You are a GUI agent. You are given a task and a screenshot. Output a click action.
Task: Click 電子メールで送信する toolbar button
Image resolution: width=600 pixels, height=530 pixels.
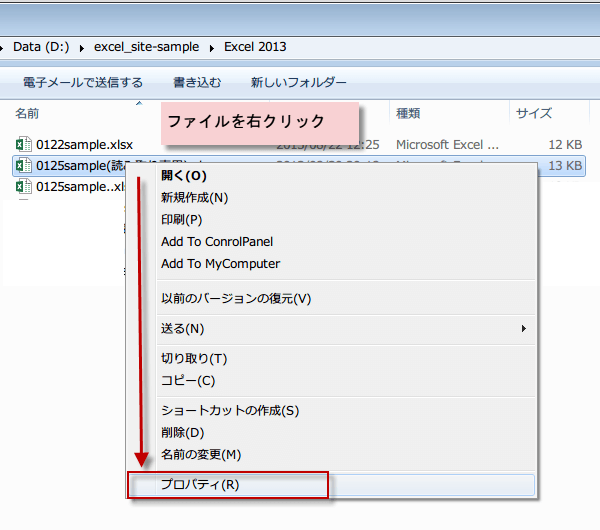tap(83, 83)
